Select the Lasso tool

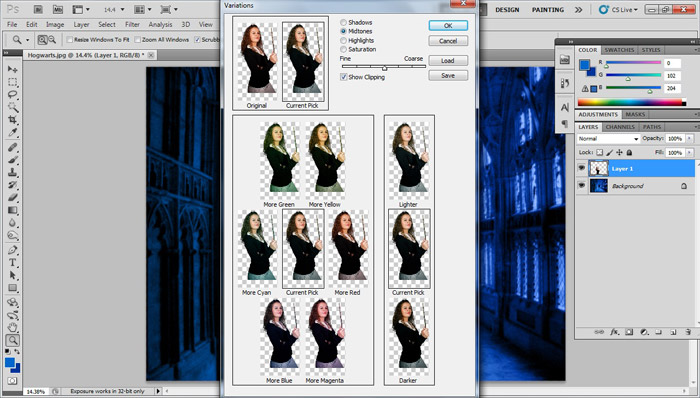pyautogui.click(x=12, y=95)
